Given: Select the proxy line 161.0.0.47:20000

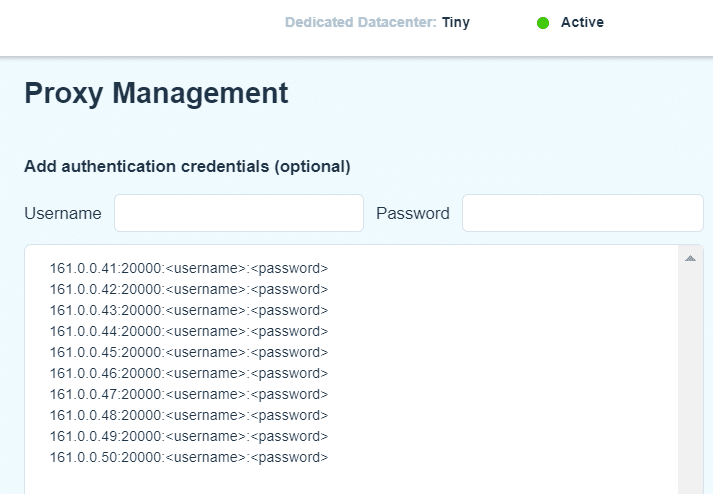Looking at the screenshot, I should 189,394.
